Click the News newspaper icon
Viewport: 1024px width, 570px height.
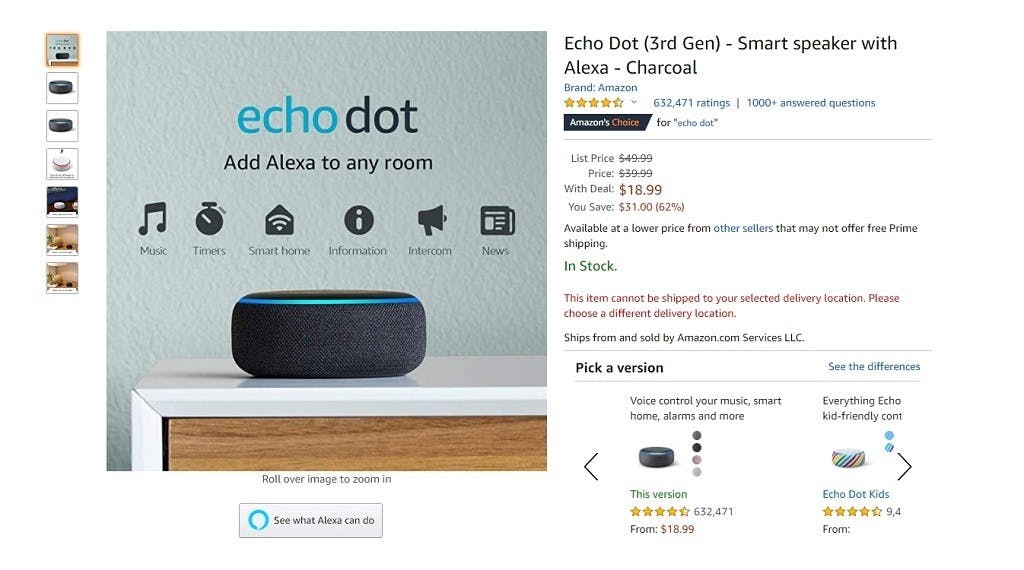[x=498, y=221]
